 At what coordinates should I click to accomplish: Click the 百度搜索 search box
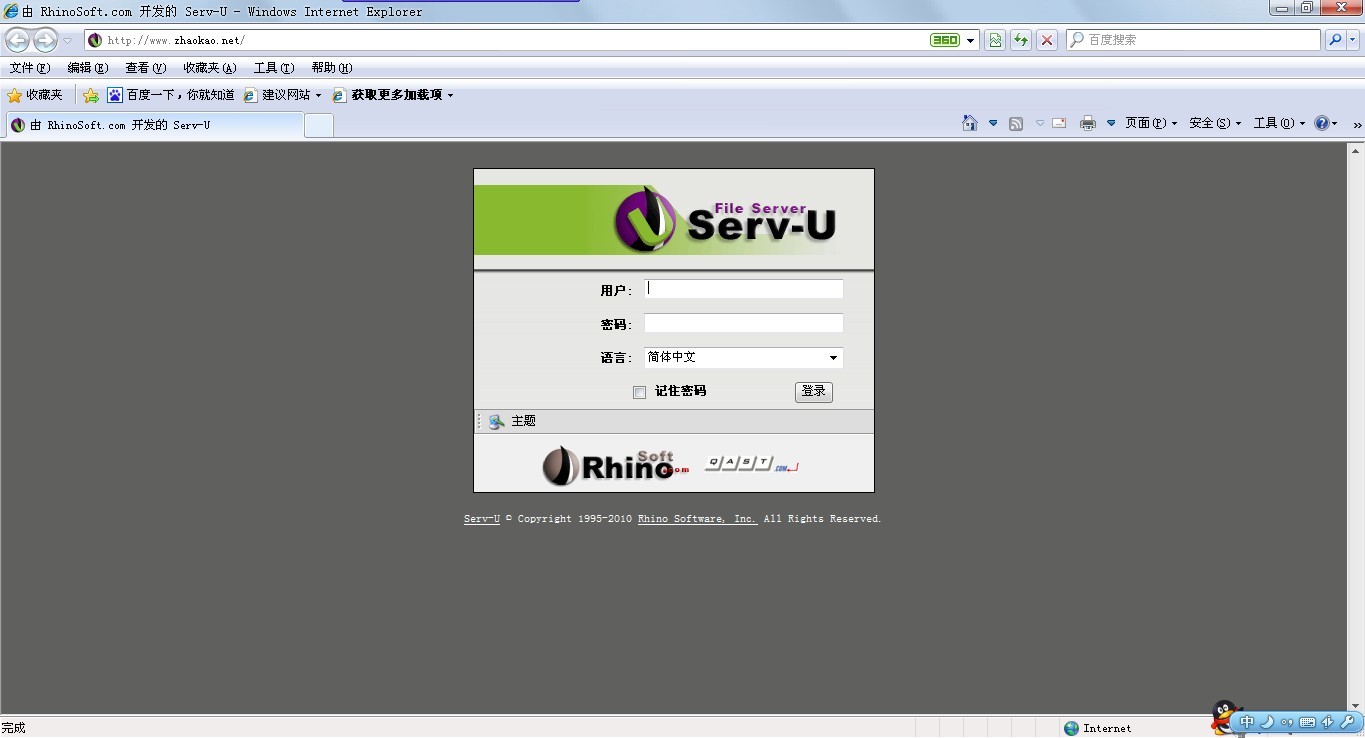pyautogui.click(x=1194, y=40)
